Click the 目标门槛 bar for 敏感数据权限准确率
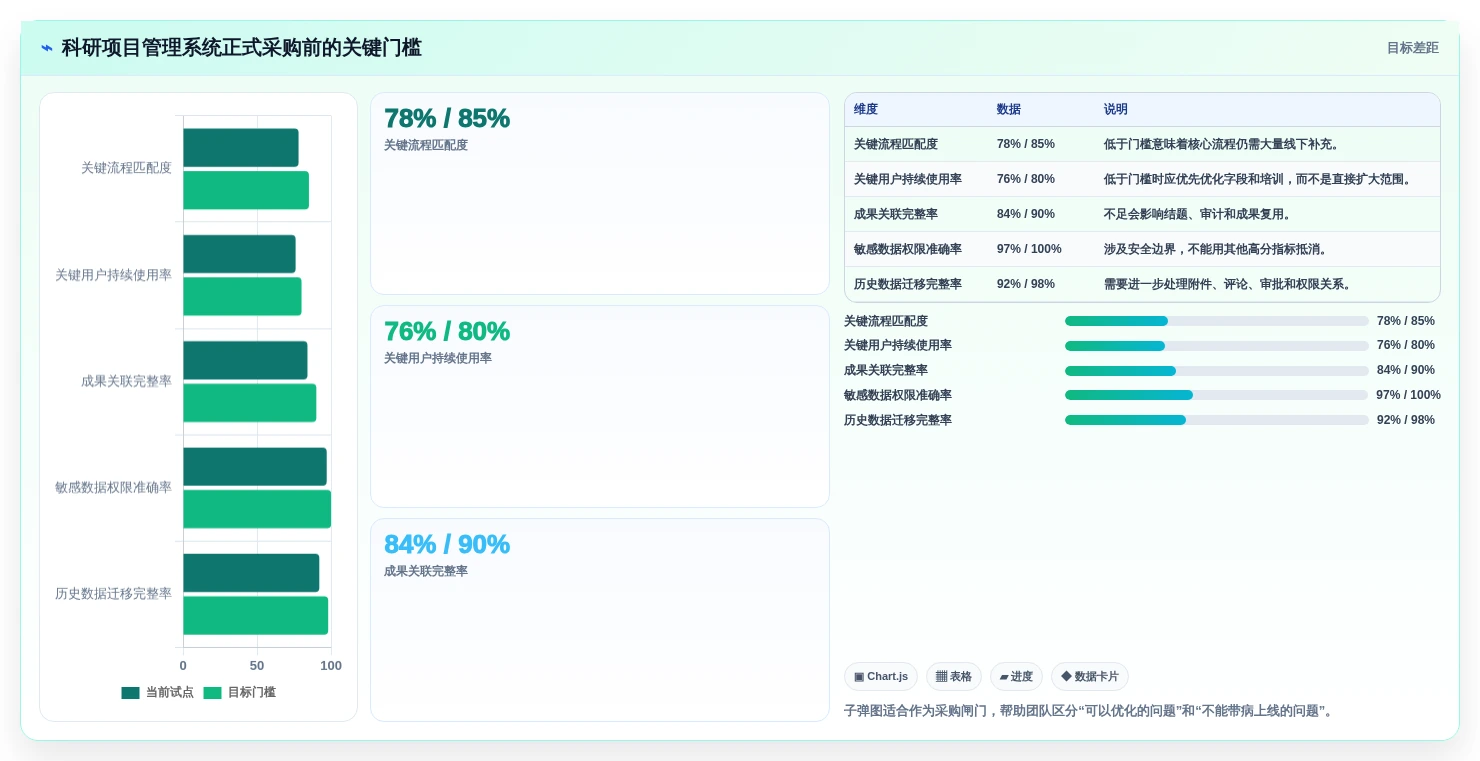This screenshot has height=761, width=1480. pos(257,509)
